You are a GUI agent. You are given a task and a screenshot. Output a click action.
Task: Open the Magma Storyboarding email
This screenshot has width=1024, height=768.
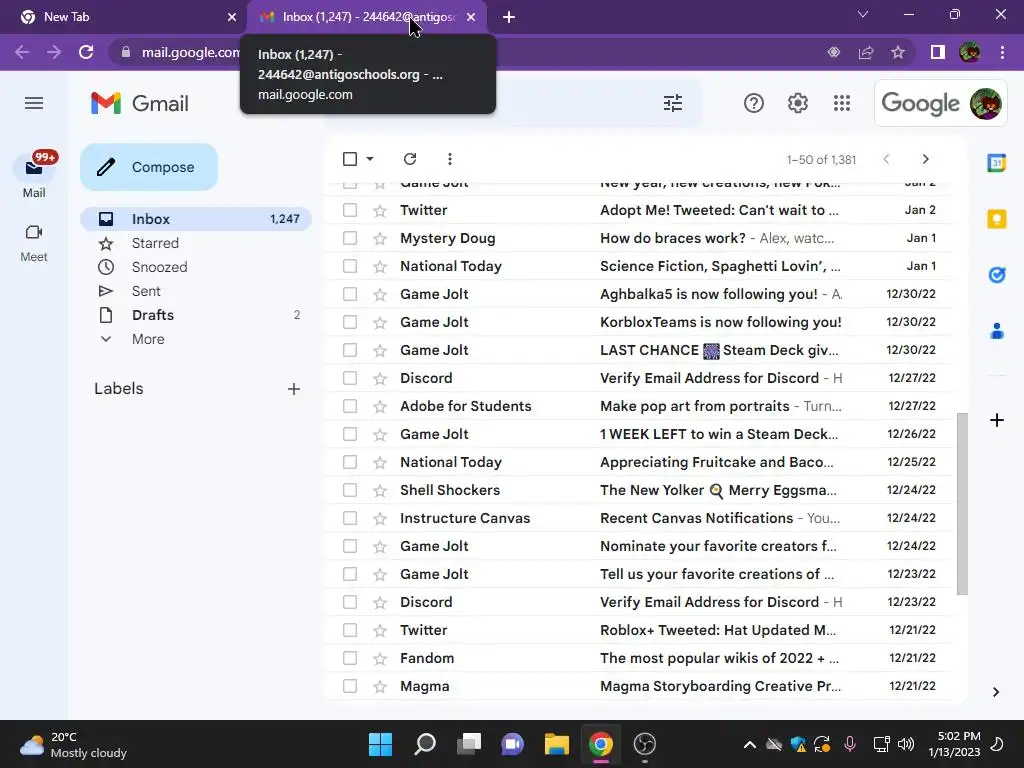point(639,686)
